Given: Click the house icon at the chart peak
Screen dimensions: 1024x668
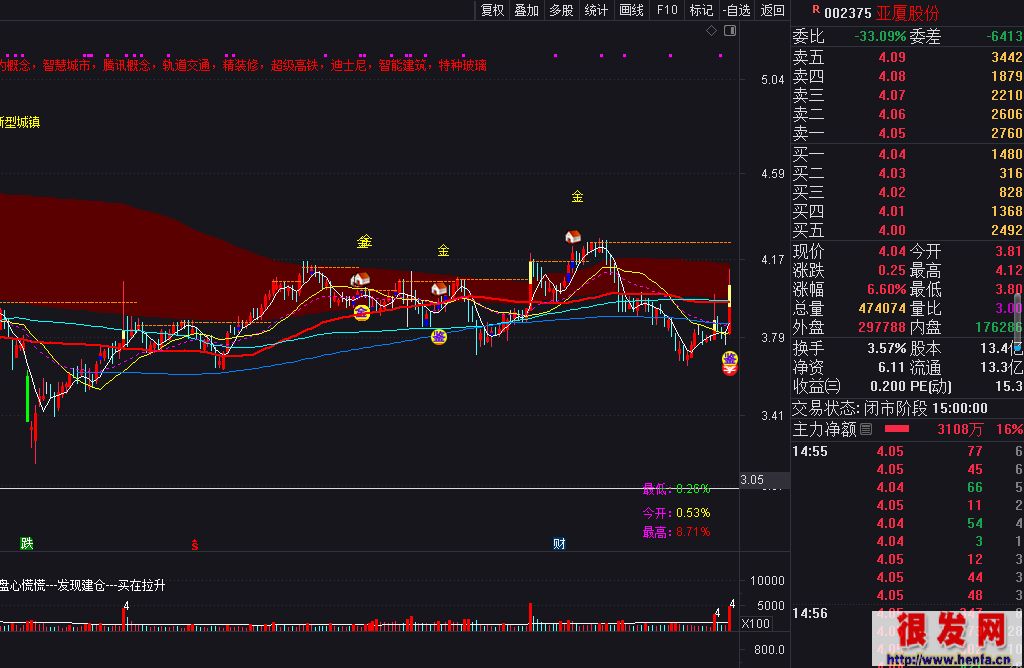Looking at the screenshot, I should pyautogui.click(x=573, y=238).
